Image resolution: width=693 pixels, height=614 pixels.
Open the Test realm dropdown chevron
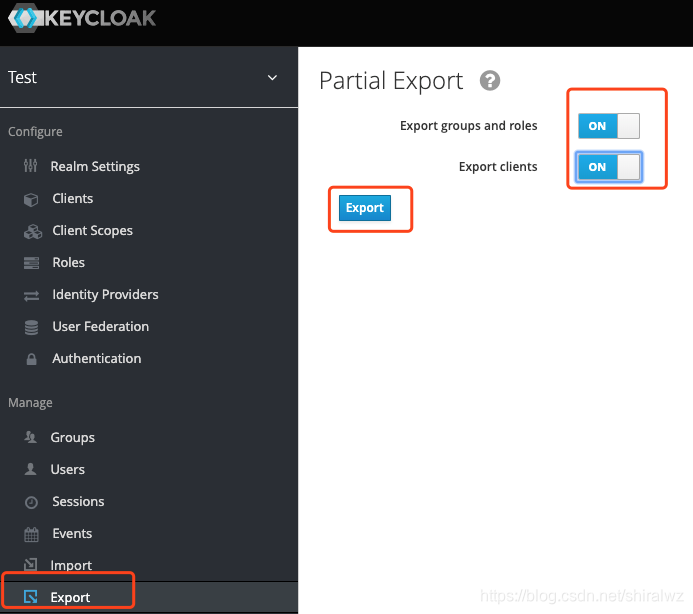tap(272, 78)
